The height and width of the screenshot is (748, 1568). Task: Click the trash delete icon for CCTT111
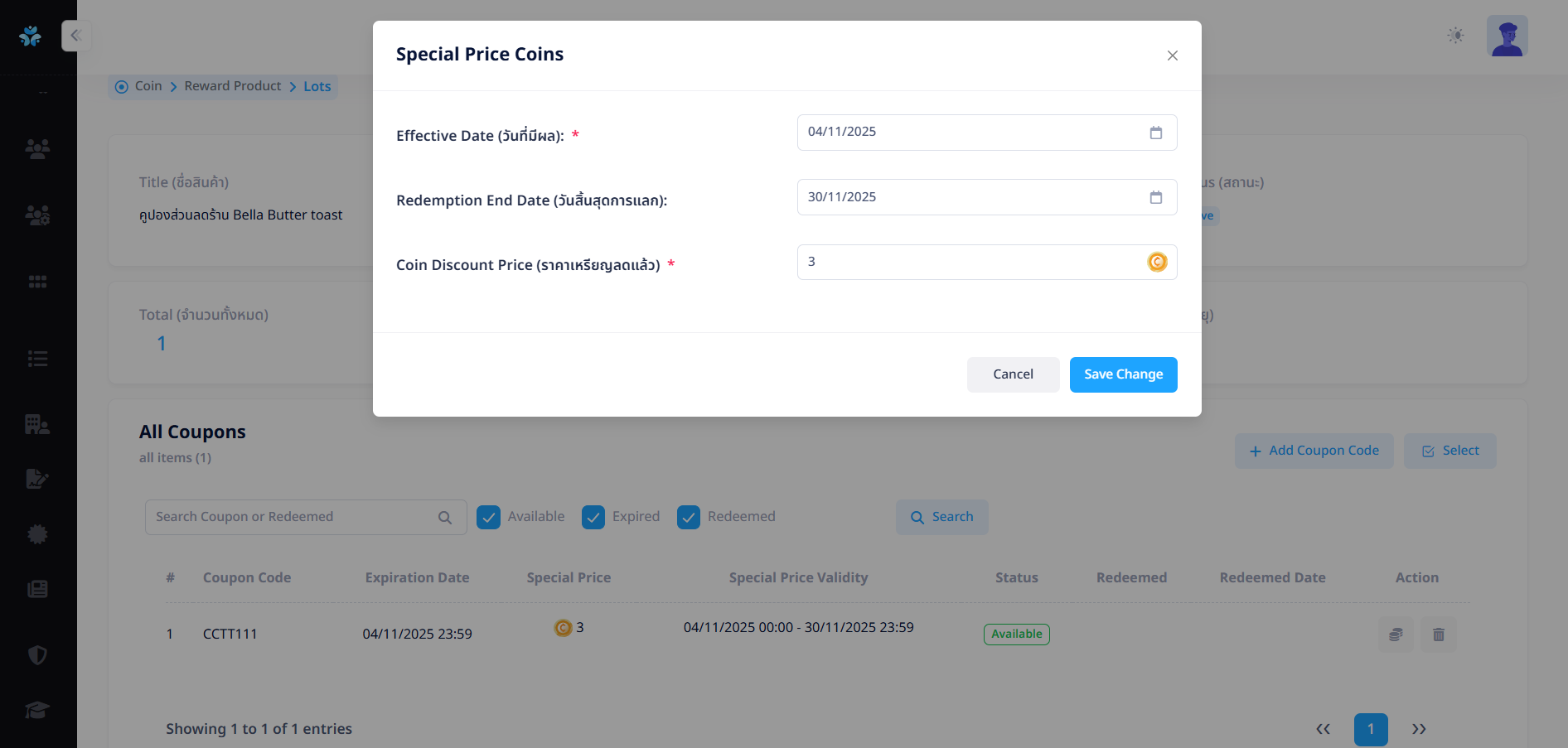pyautogui.click(x=1438, y=635)
